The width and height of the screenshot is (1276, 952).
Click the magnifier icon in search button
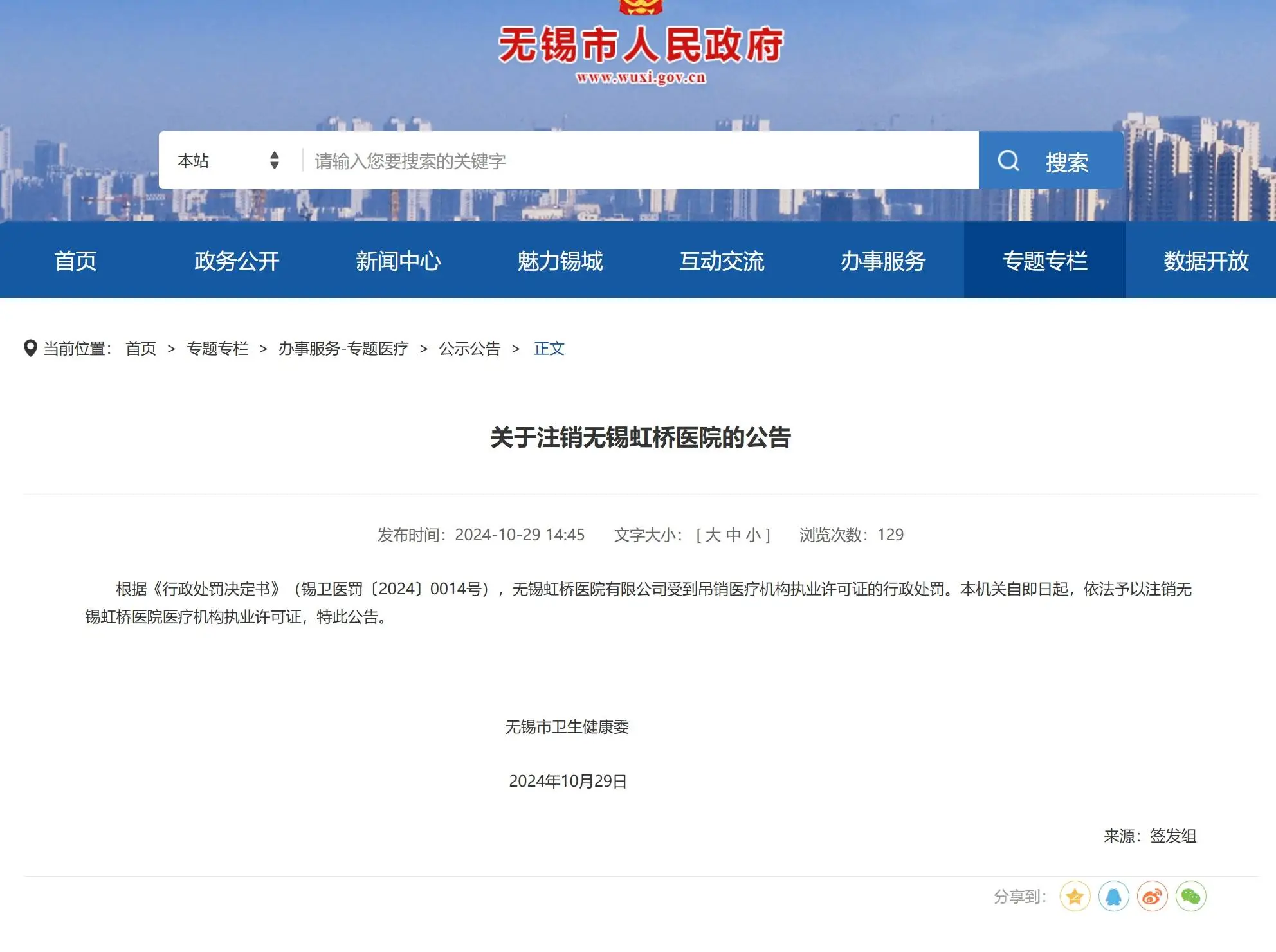[1008, 161]
